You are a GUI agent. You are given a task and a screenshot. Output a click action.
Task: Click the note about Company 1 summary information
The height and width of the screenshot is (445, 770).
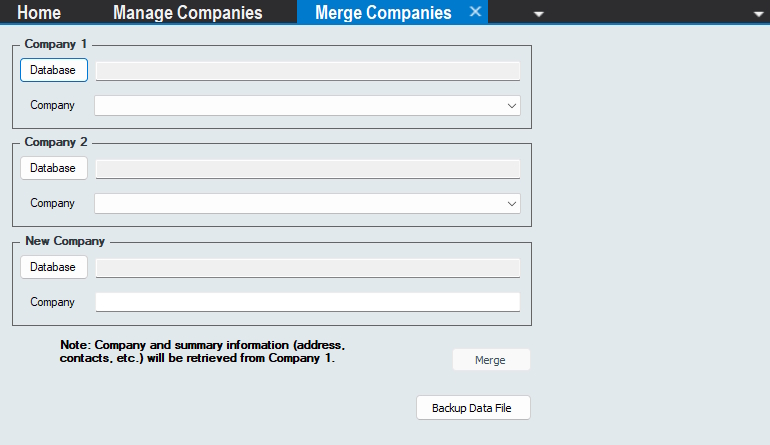click(203, 351)
